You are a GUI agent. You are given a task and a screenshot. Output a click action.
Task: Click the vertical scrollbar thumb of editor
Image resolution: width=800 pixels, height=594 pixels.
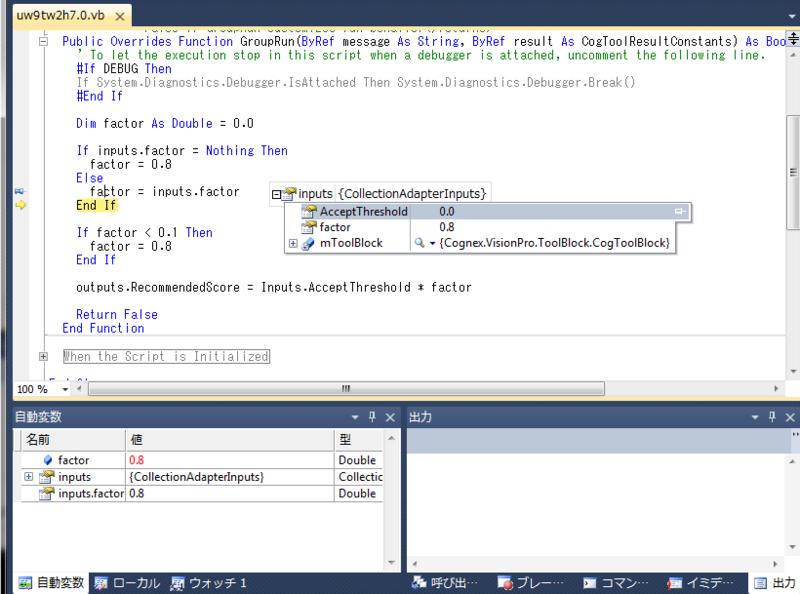(x=793, y=171)
